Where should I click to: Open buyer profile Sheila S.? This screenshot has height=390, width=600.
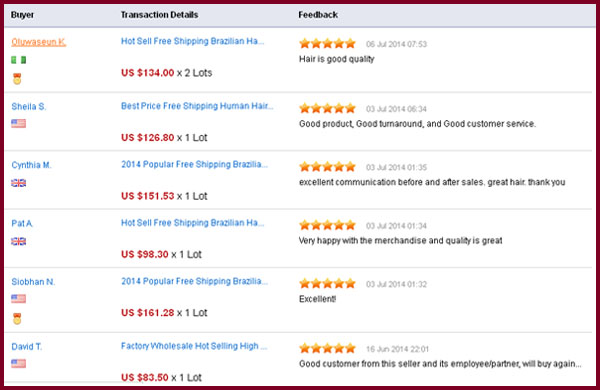click(x=29, y=106)
